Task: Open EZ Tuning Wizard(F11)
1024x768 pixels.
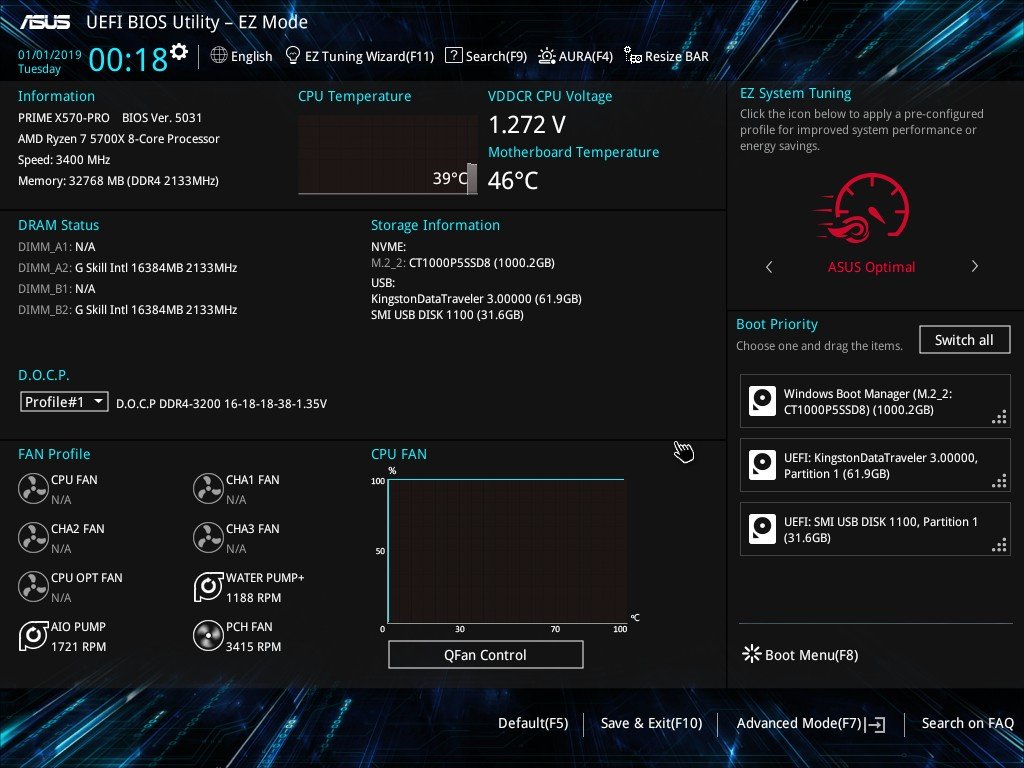Action: [360, 56]
